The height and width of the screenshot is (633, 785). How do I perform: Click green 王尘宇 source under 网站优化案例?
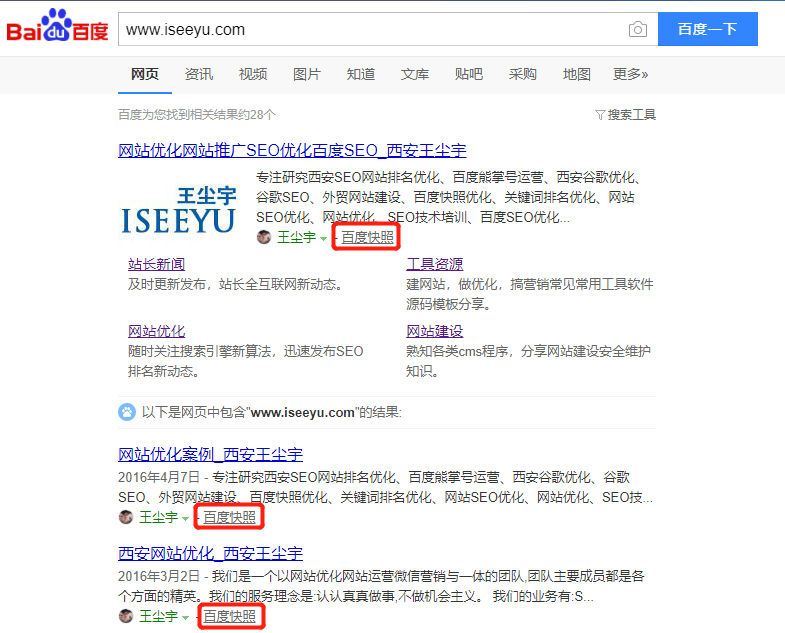point(159,517)
